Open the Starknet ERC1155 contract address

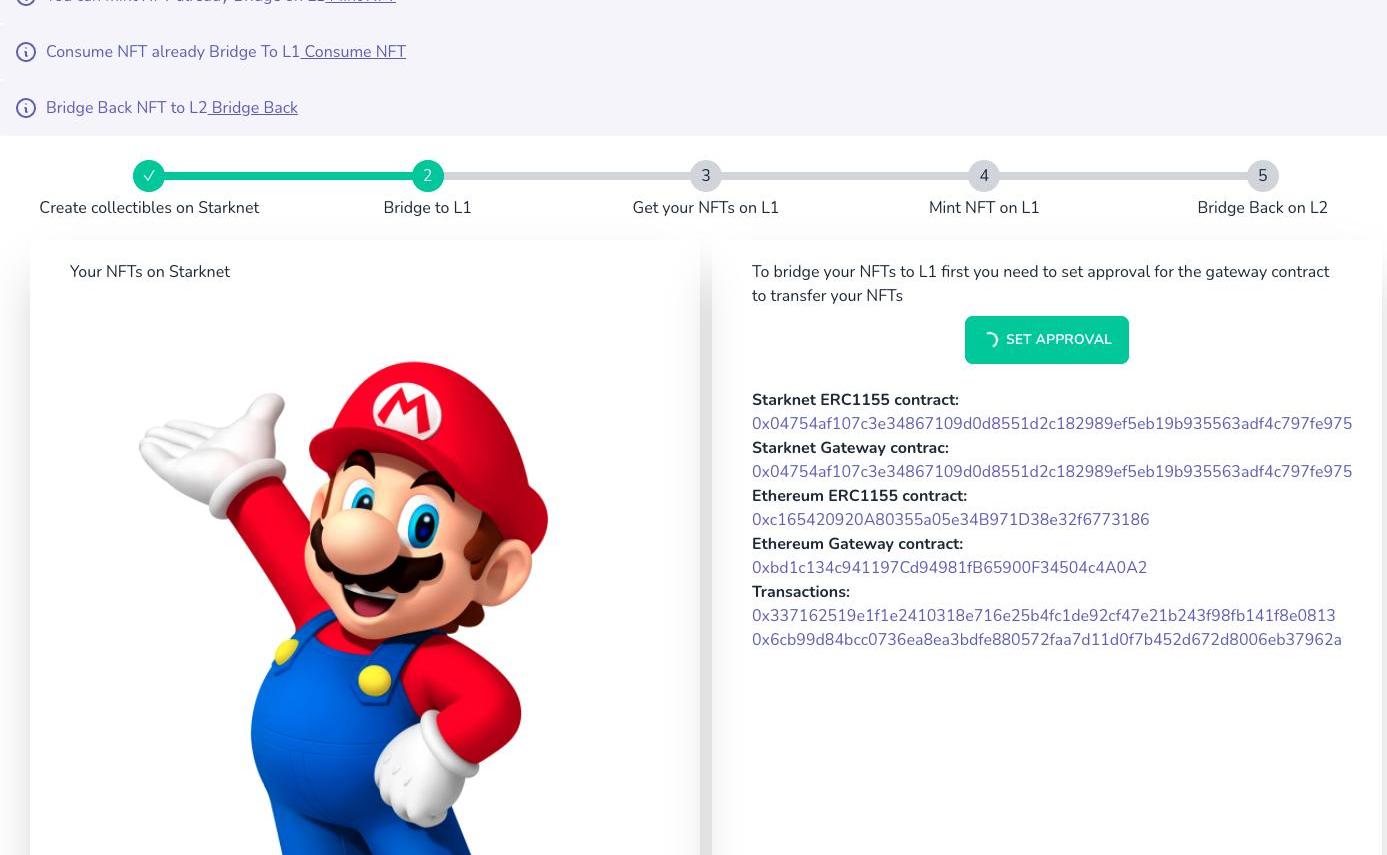click(x=1051, y=424)
